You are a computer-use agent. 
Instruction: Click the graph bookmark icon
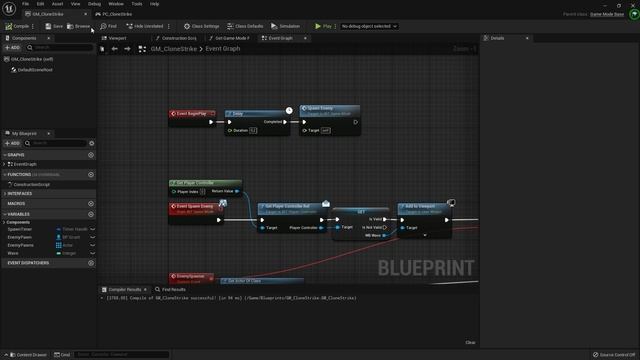pos(102,49)
